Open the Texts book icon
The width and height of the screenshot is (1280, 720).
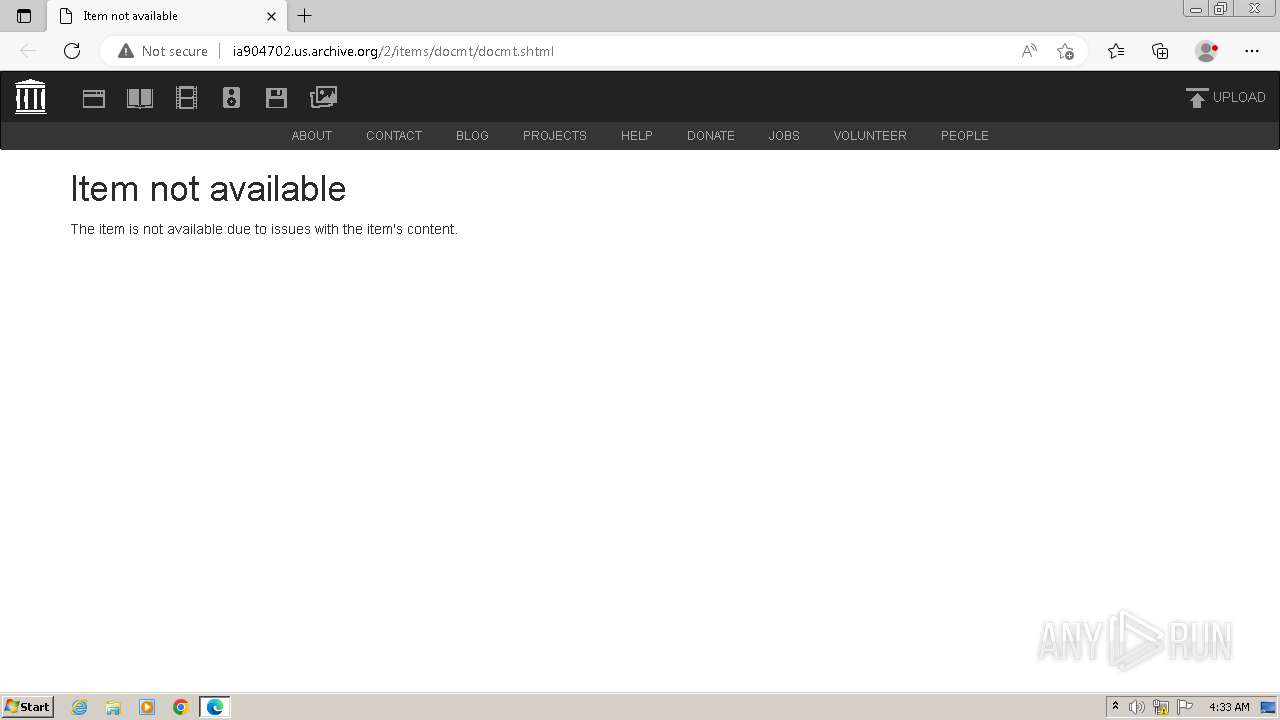tap(140, 98)
